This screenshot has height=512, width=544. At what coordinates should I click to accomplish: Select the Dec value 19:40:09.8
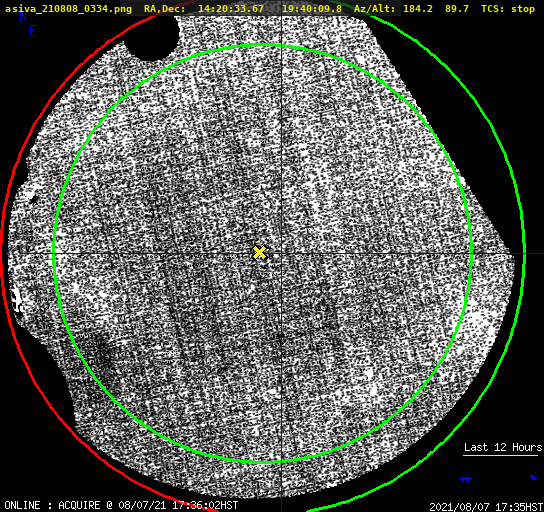(x=312, y=9)
